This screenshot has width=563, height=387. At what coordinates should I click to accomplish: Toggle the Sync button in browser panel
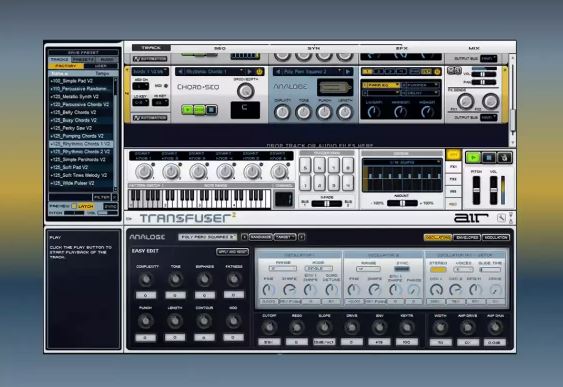pyautogui.click(x=110, y=206)
